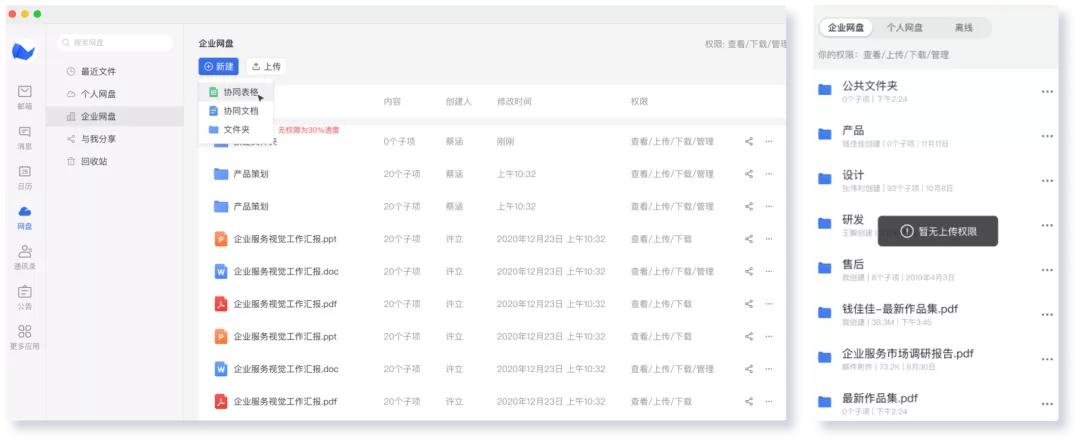Switch to 企业网盘 tab in right panel
Image resolution: width=1080 pixels, height=443 pixels.
(846, 28)
